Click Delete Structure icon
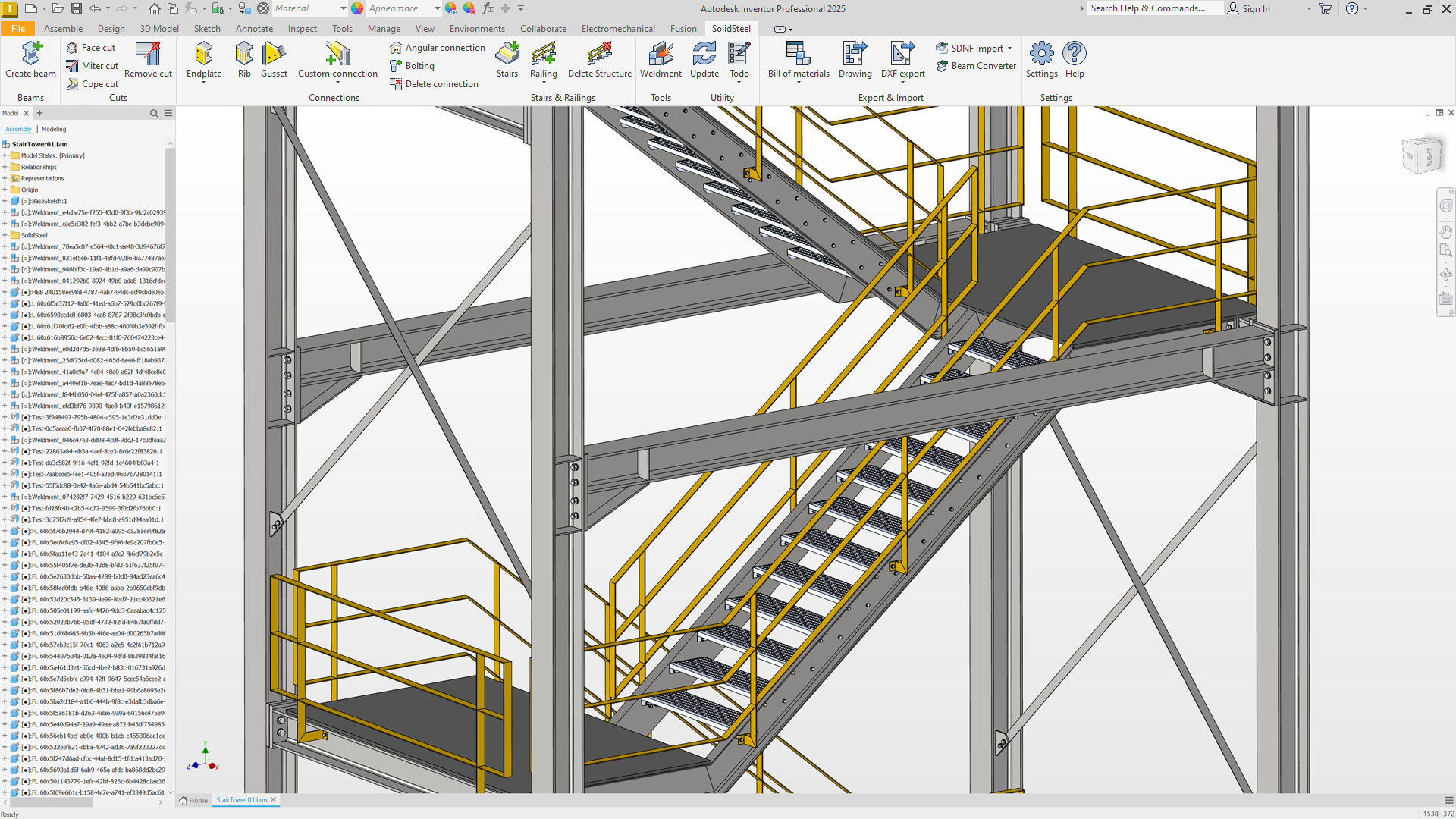This screenshot has width=1456, height=819. [x=599, y=55]
